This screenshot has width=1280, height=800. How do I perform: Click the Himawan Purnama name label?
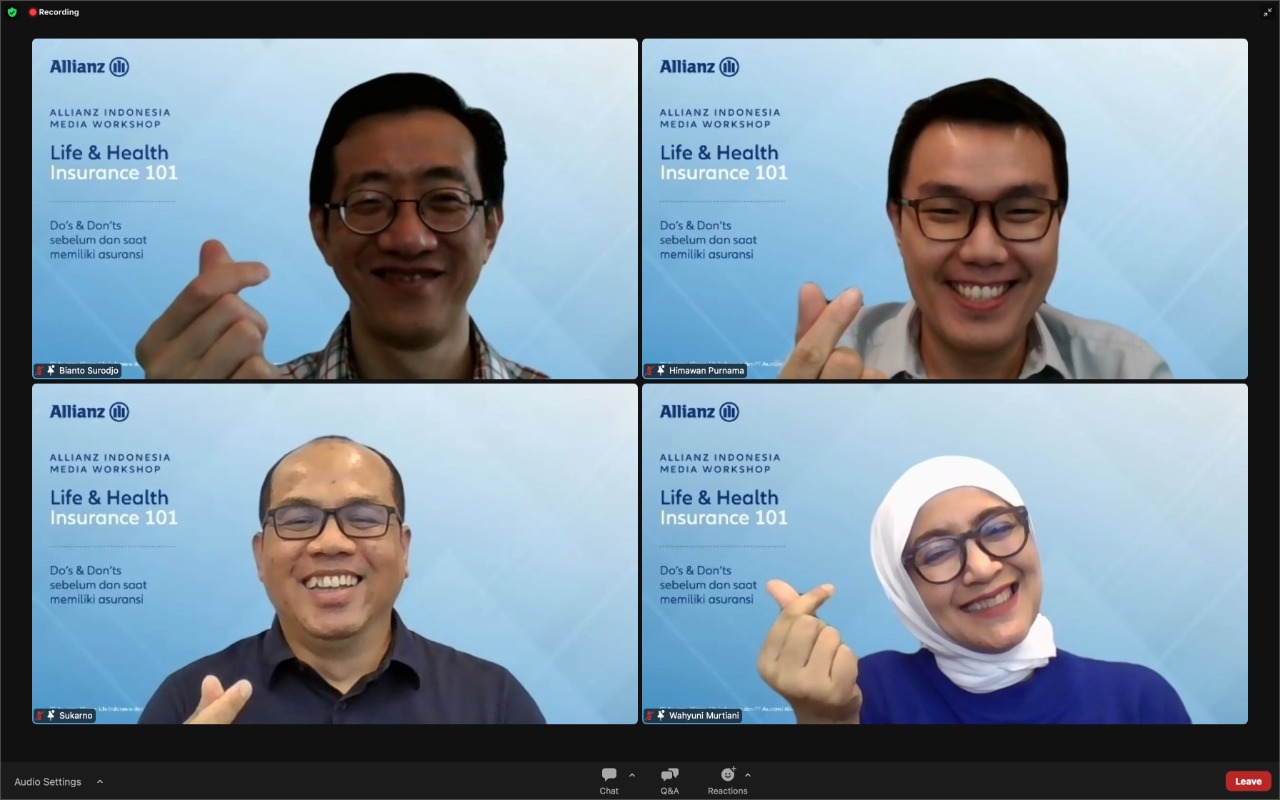click(706, 370)
